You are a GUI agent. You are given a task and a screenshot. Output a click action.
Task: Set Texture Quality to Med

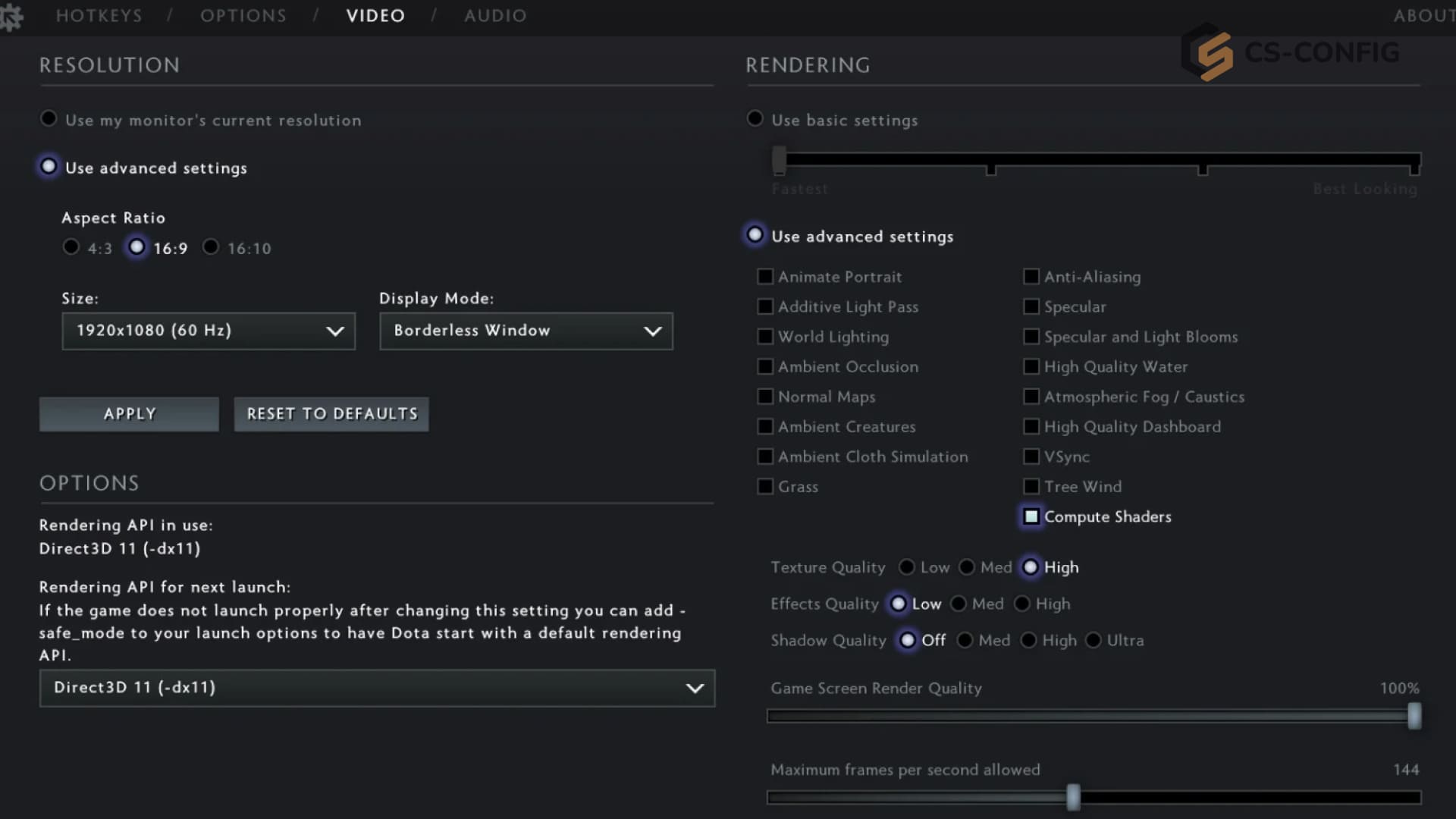[967, 567]
